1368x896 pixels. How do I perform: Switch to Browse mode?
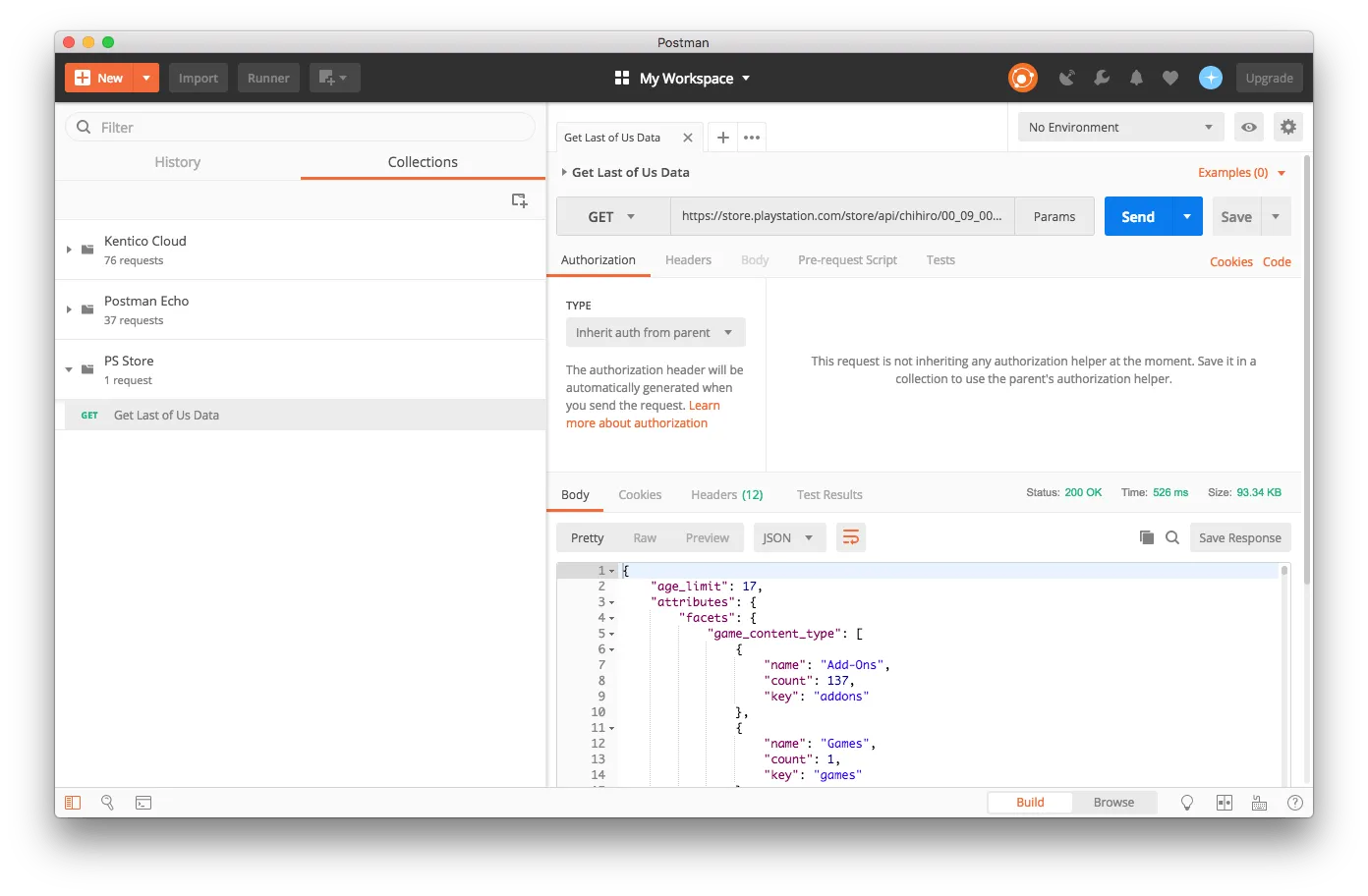[1114, 803]
